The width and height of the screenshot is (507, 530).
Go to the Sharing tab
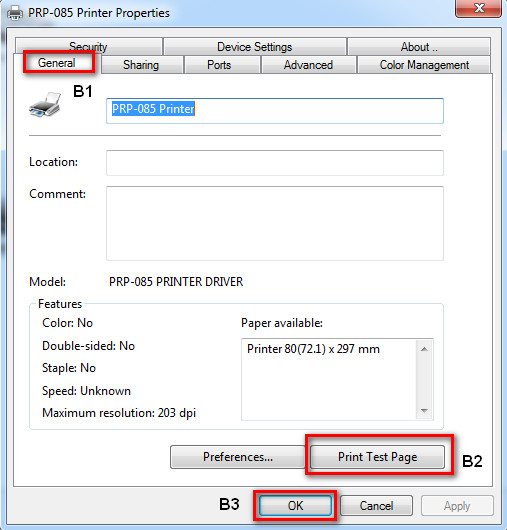[x=141, y=65]
